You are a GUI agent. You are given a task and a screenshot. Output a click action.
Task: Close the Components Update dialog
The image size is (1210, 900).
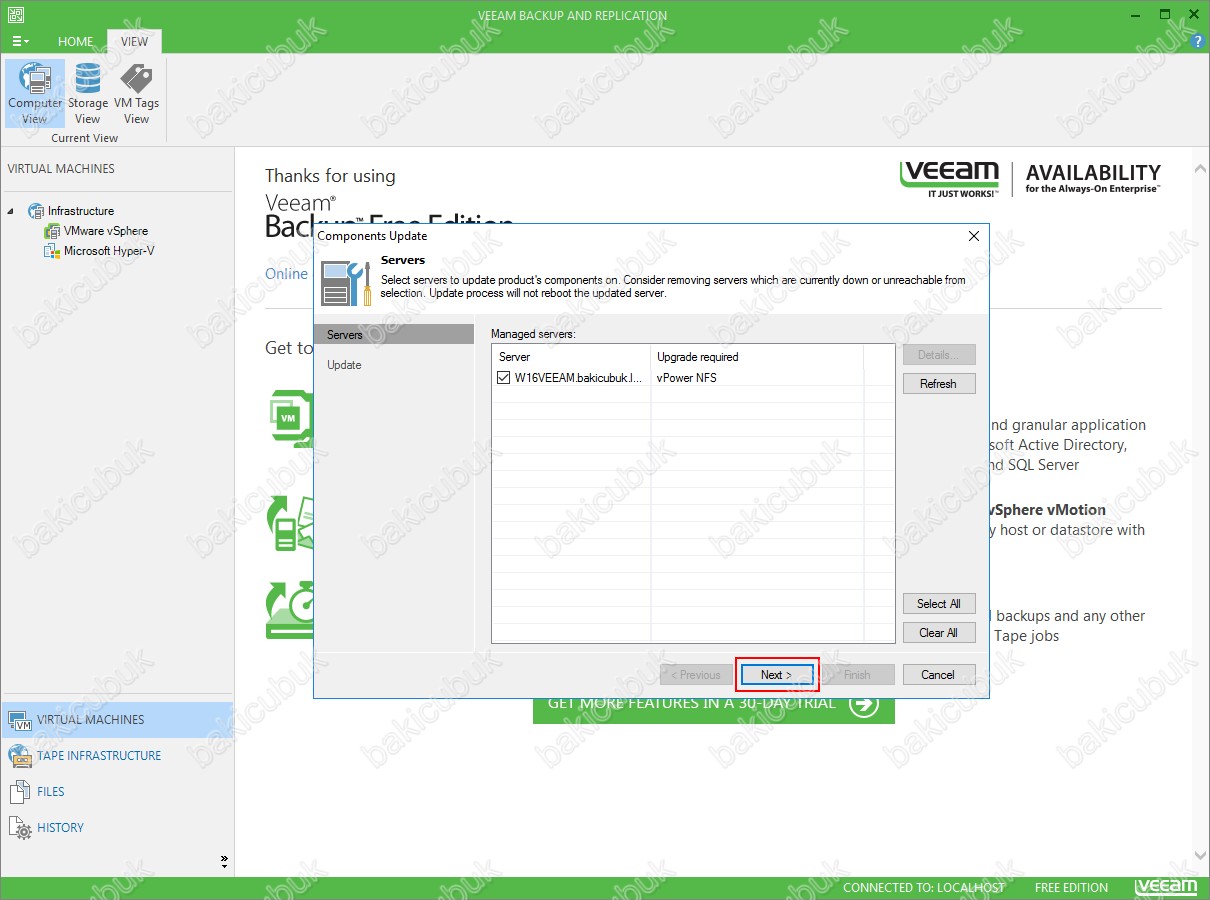coord(974,236)
